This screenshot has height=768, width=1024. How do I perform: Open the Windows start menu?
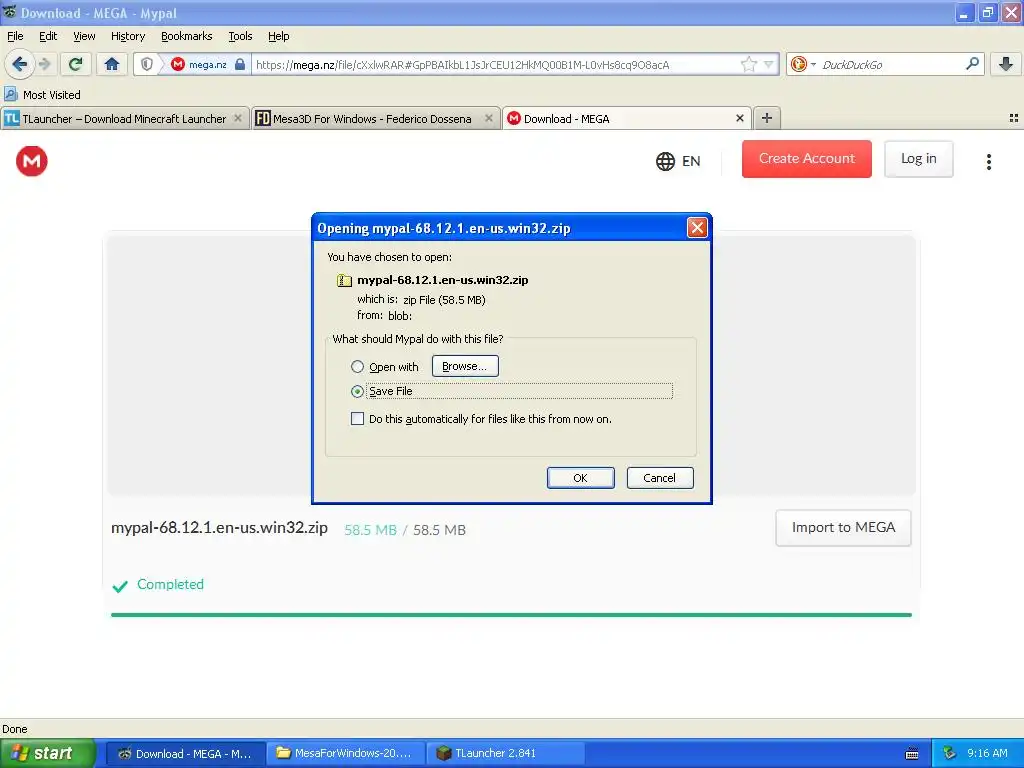click(47, 753)
